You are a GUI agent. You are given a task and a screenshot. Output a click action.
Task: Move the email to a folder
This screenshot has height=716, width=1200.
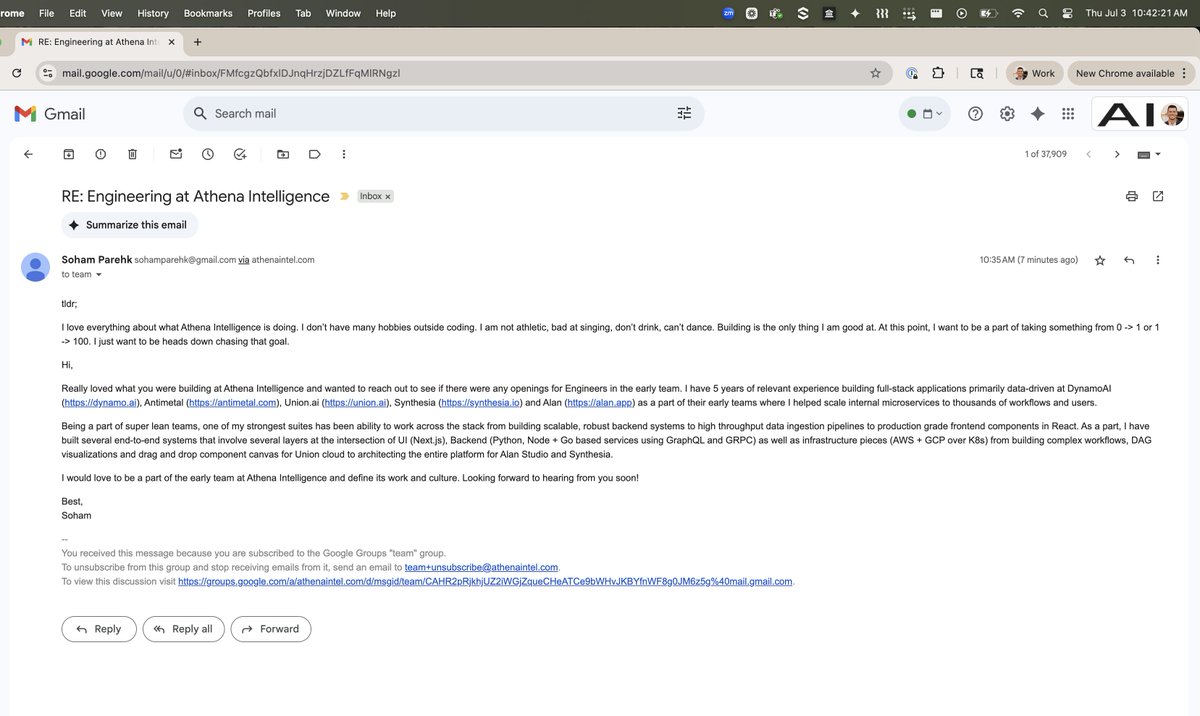[283, 154]
